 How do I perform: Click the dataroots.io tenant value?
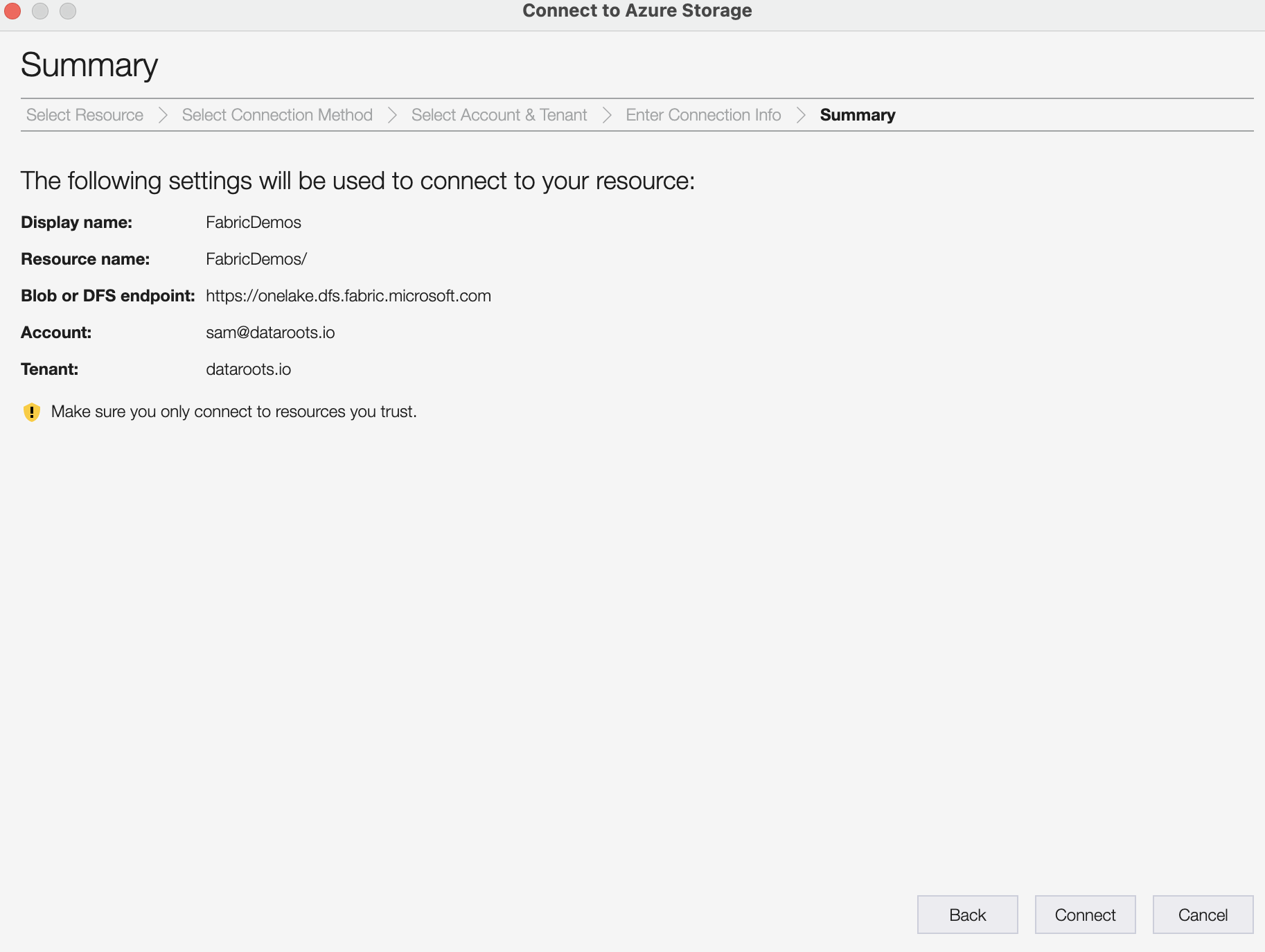click(249, 369)
